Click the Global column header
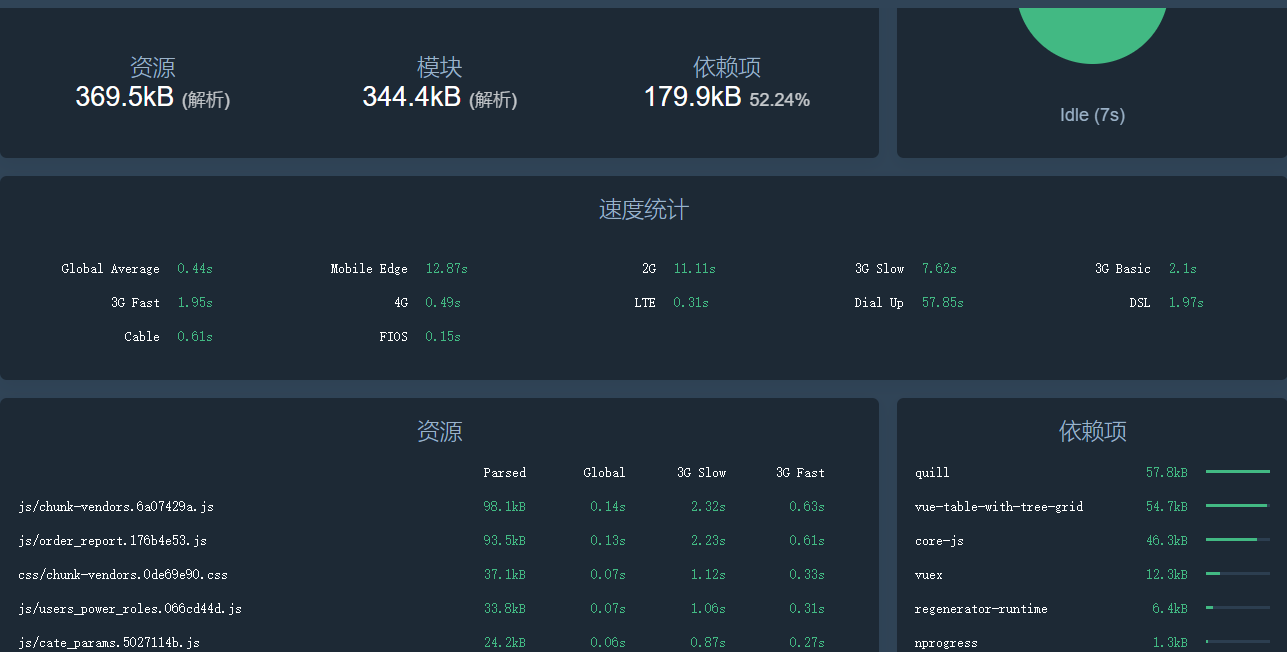The height and width of the screenshot is (652, 1287). [604, 473]
